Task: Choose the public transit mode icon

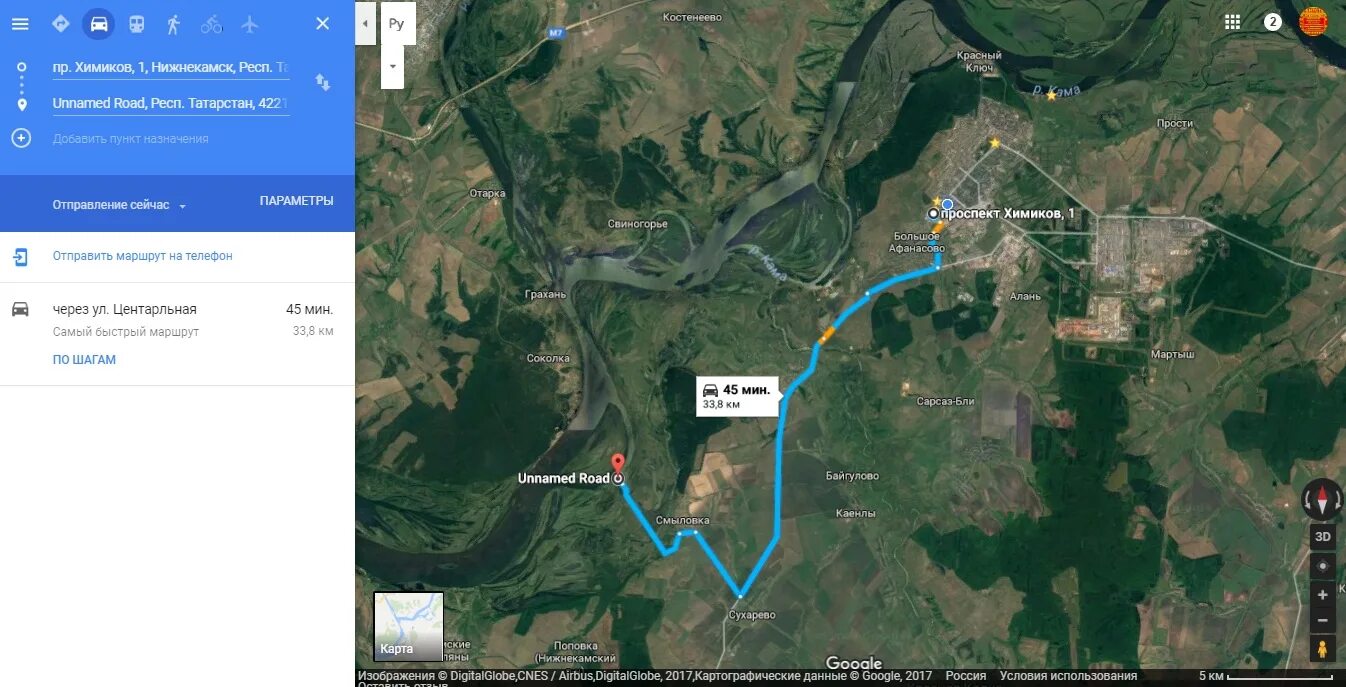Action: point(136,24)
